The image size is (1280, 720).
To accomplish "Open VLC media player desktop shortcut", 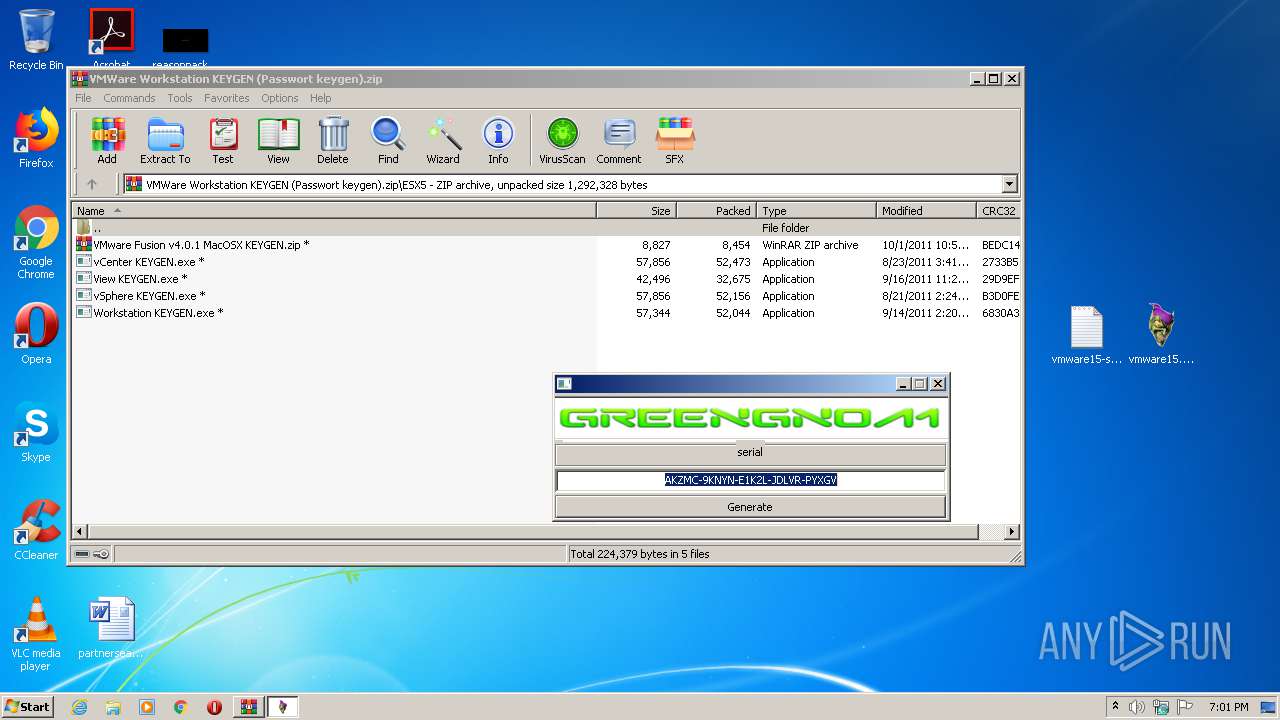I will (36, 634).
